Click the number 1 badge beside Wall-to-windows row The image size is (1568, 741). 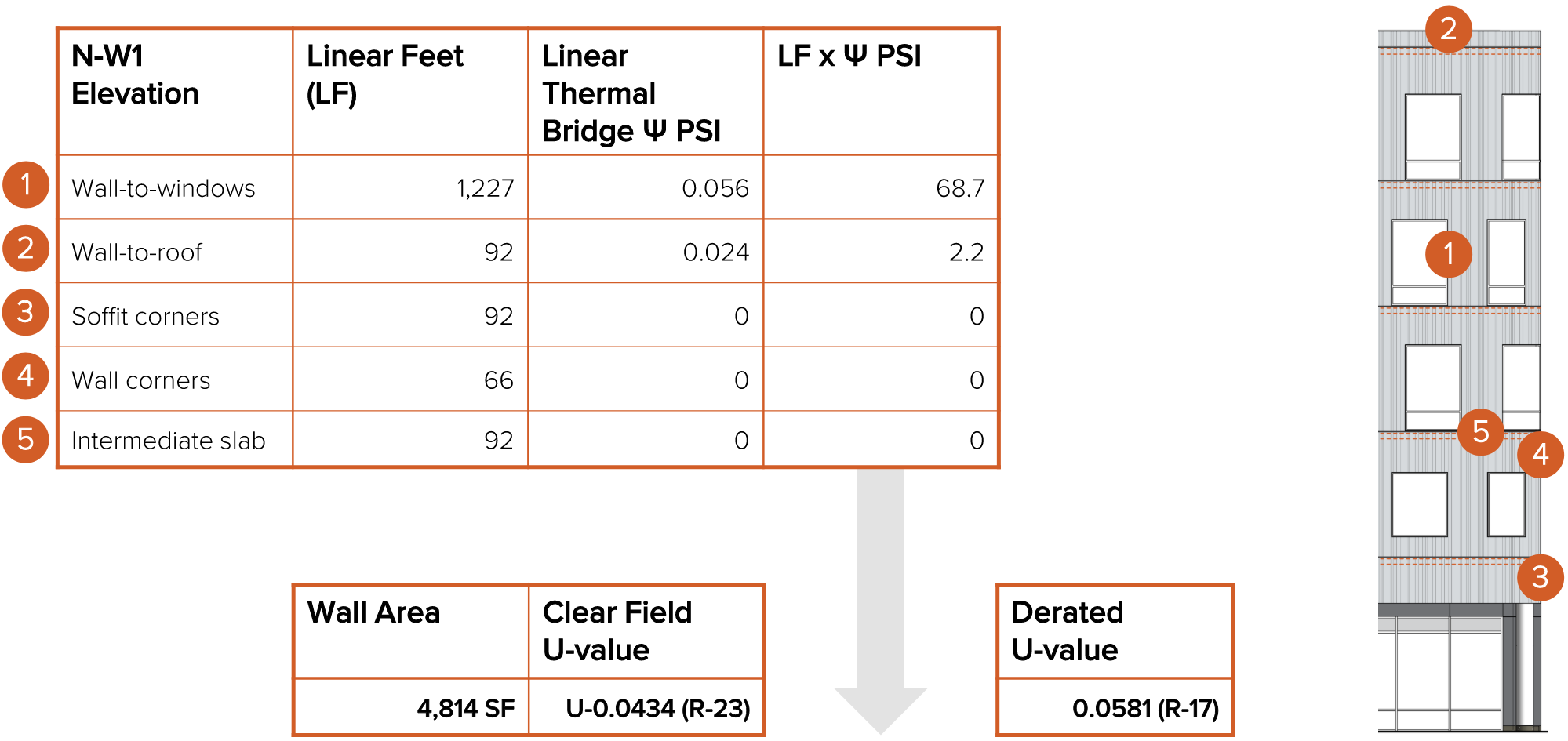click(26, 185)
